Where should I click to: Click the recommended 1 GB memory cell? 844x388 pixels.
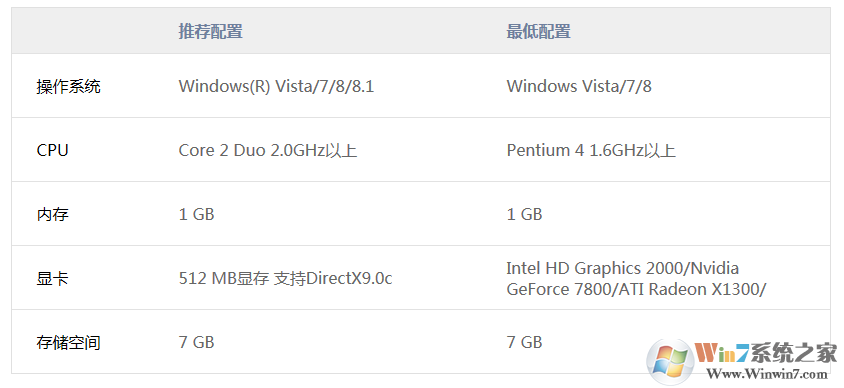click(196, 214)
